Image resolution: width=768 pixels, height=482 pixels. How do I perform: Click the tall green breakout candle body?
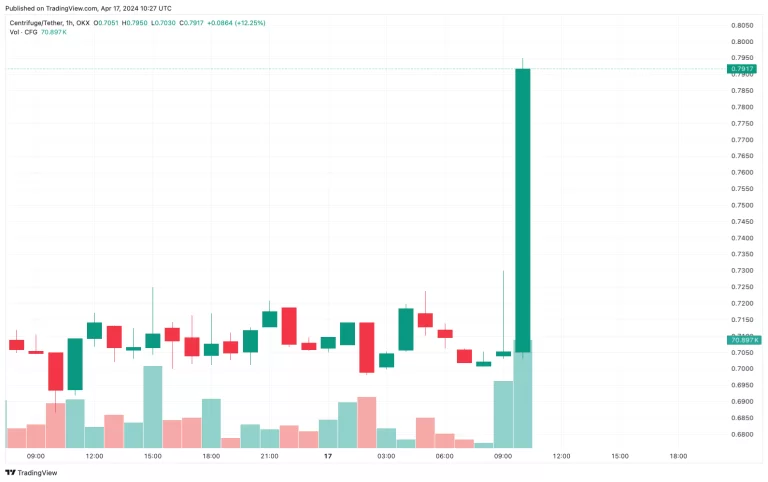(x=522, y=210)
